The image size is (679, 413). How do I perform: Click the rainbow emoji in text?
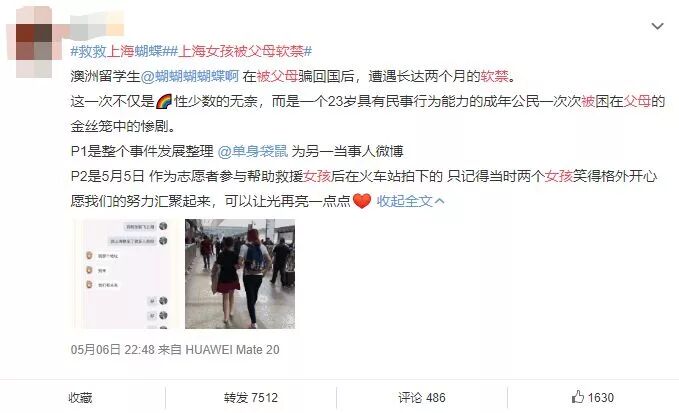163,101
